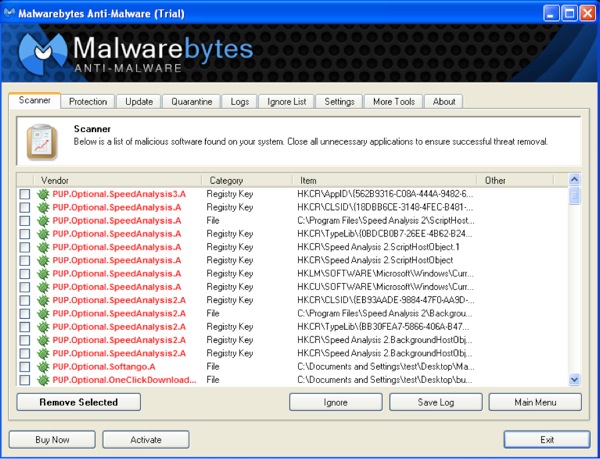Click the results list scroll down arrow

pos(574,379)
